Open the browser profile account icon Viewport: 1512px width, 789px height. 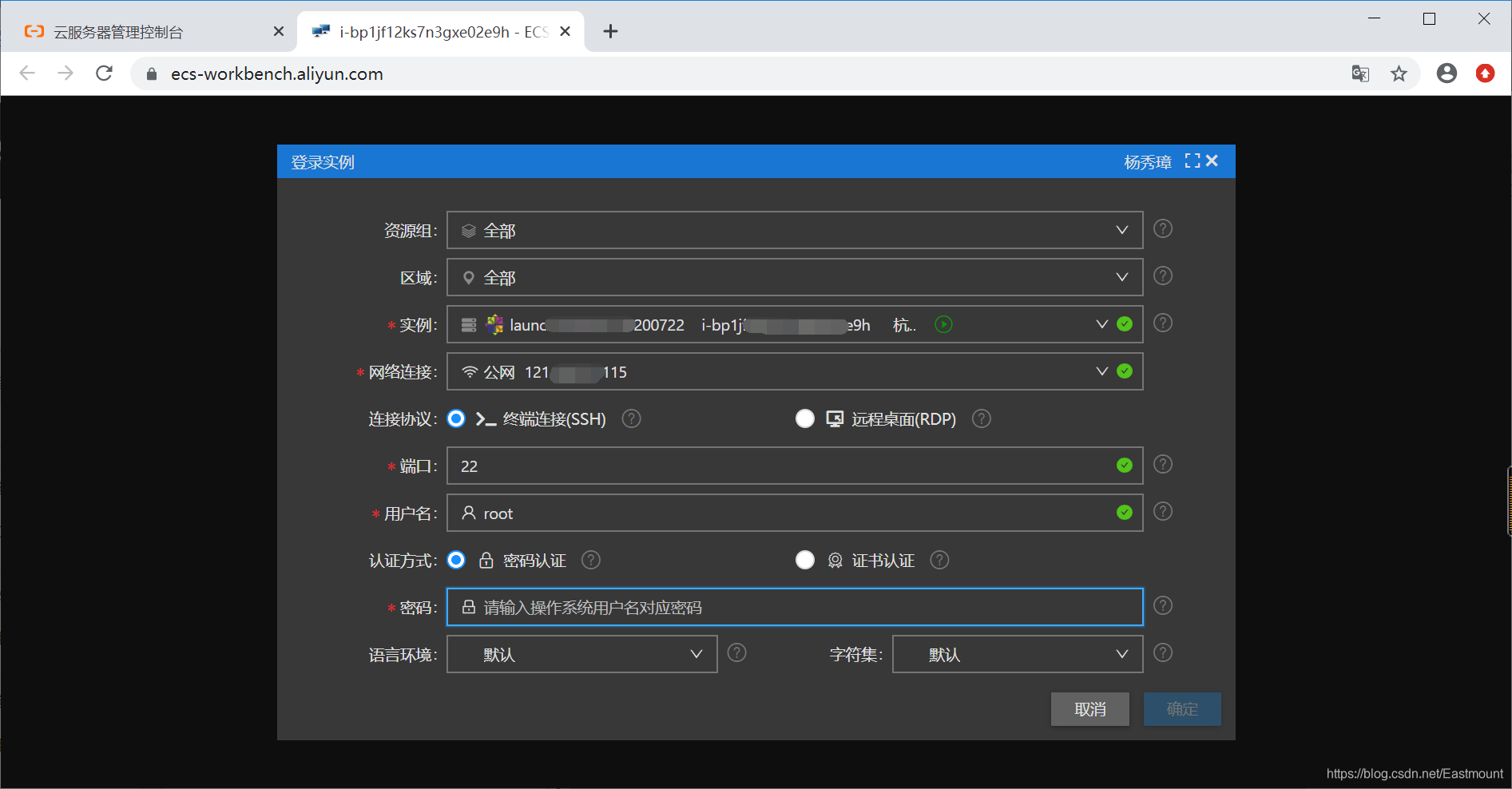[x=1447, y=73]
